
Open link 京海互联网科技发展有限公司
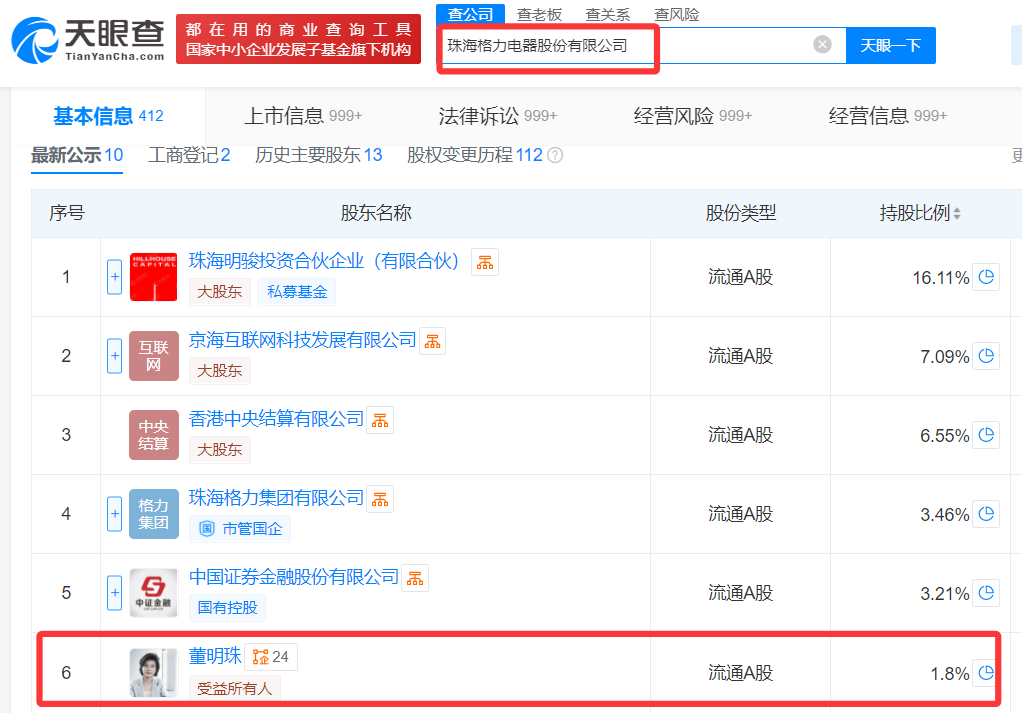tap(302, 340)
